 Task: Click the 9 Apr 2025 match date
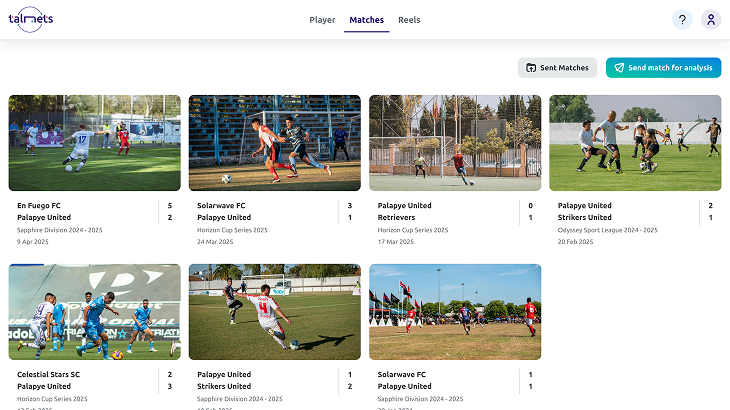(x=33, y=242)
